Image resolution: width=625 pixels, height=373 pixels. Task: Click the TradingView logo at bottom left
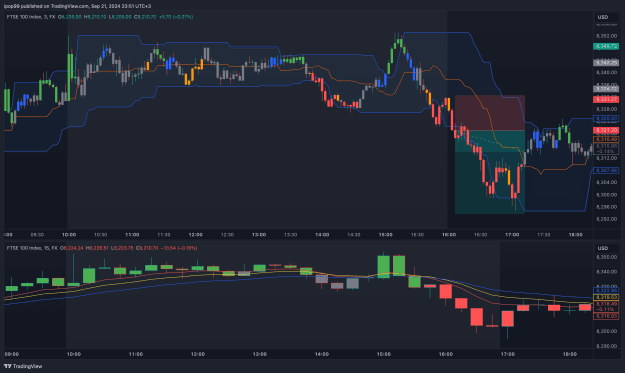coord(23,366)
